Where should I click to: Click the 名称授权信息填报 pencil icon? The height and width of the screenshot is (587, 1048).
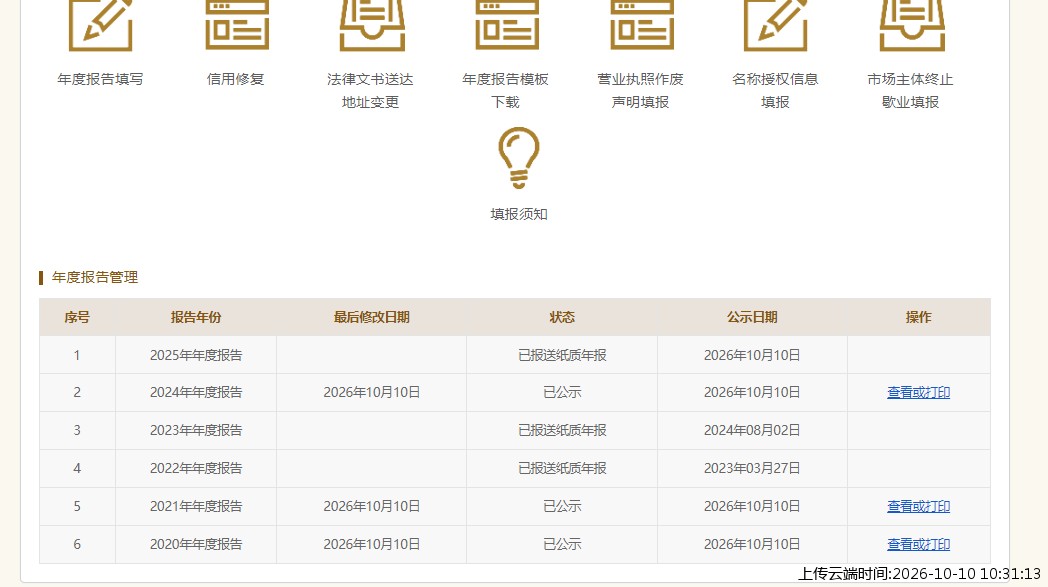point(776,25)
